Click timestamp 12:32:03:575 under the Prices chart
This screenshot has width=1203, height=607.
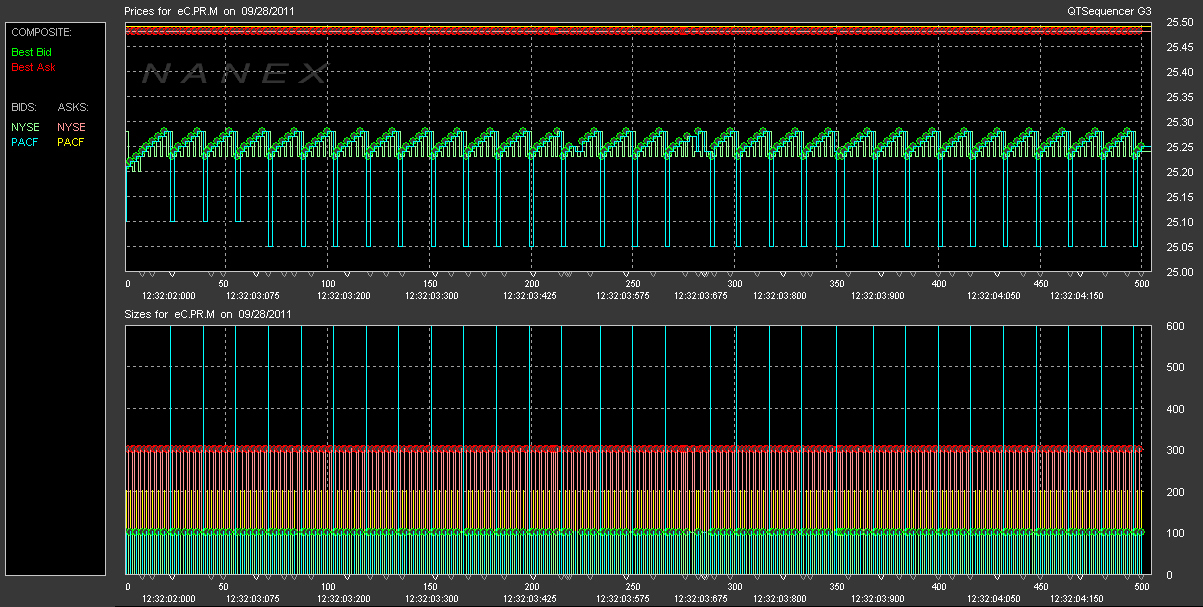tap(623, 296)
